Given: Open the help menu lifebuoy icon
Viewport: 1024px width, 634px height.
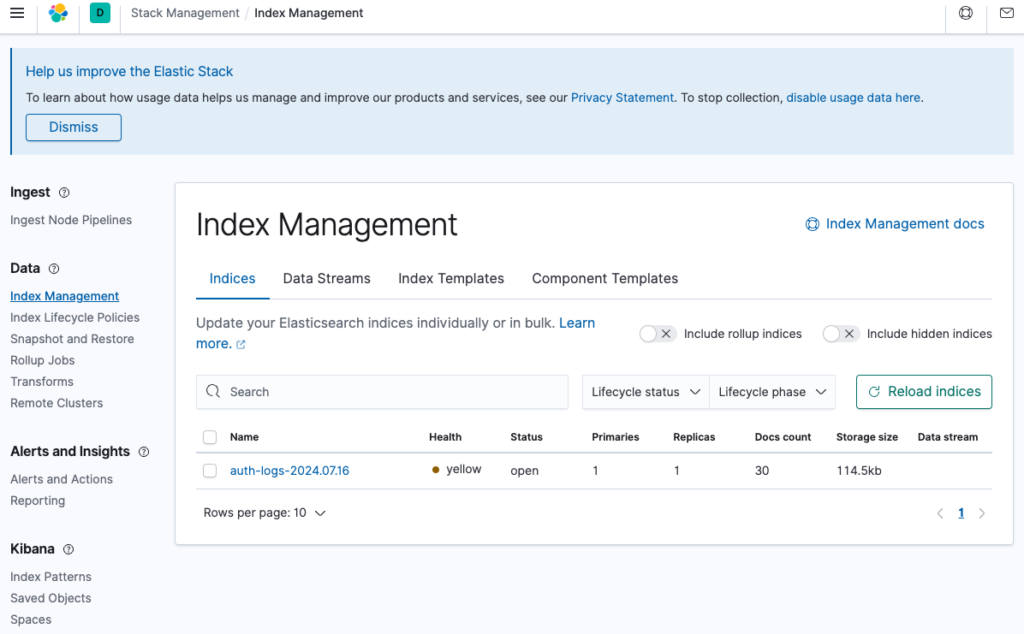Looking at the screenshot, I should (x=965, y=13).
